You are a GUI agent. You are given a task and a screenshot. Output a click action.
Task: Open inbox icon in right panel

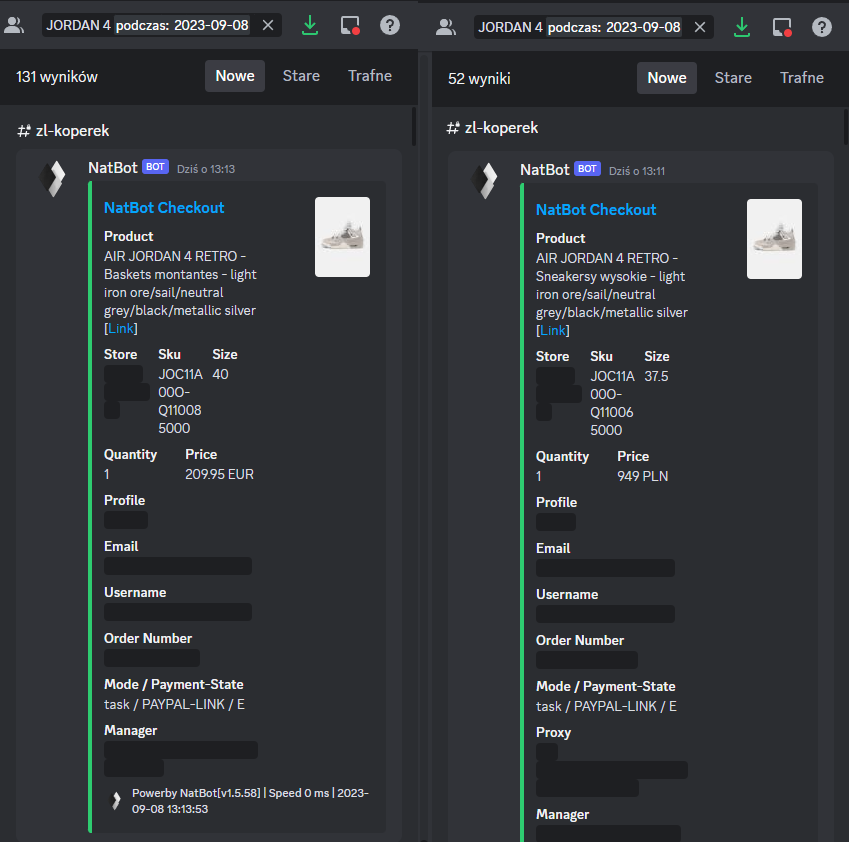point(782,27)
